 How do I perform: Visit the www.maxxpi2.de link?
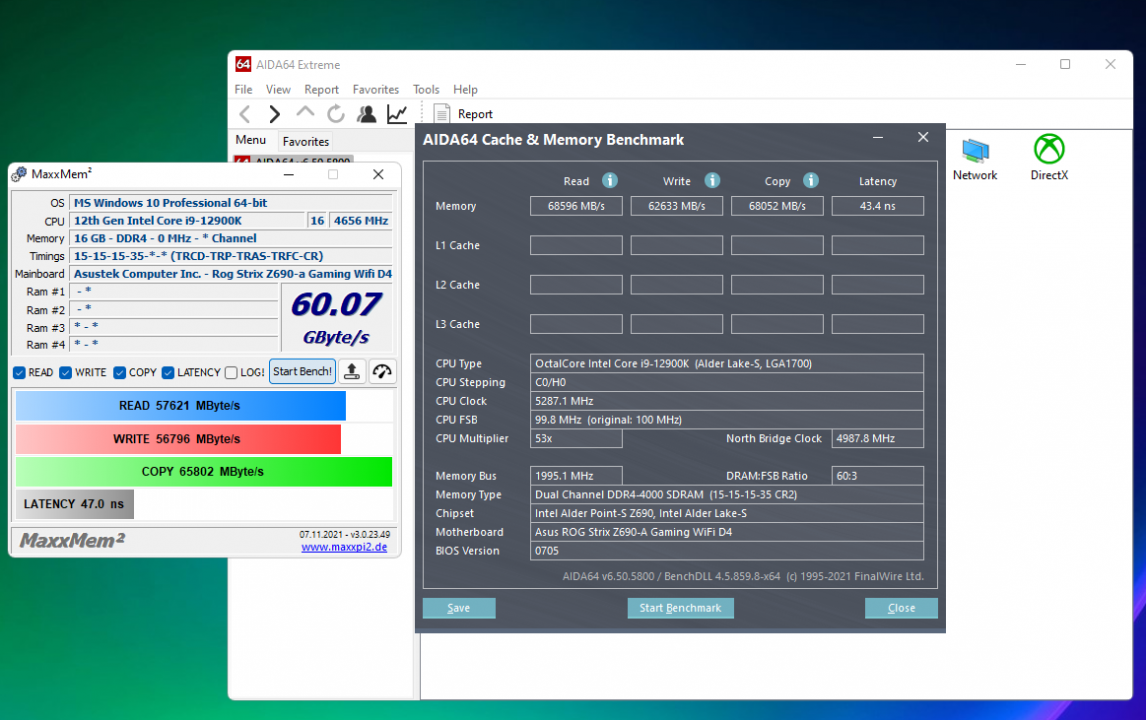[344, 547]
